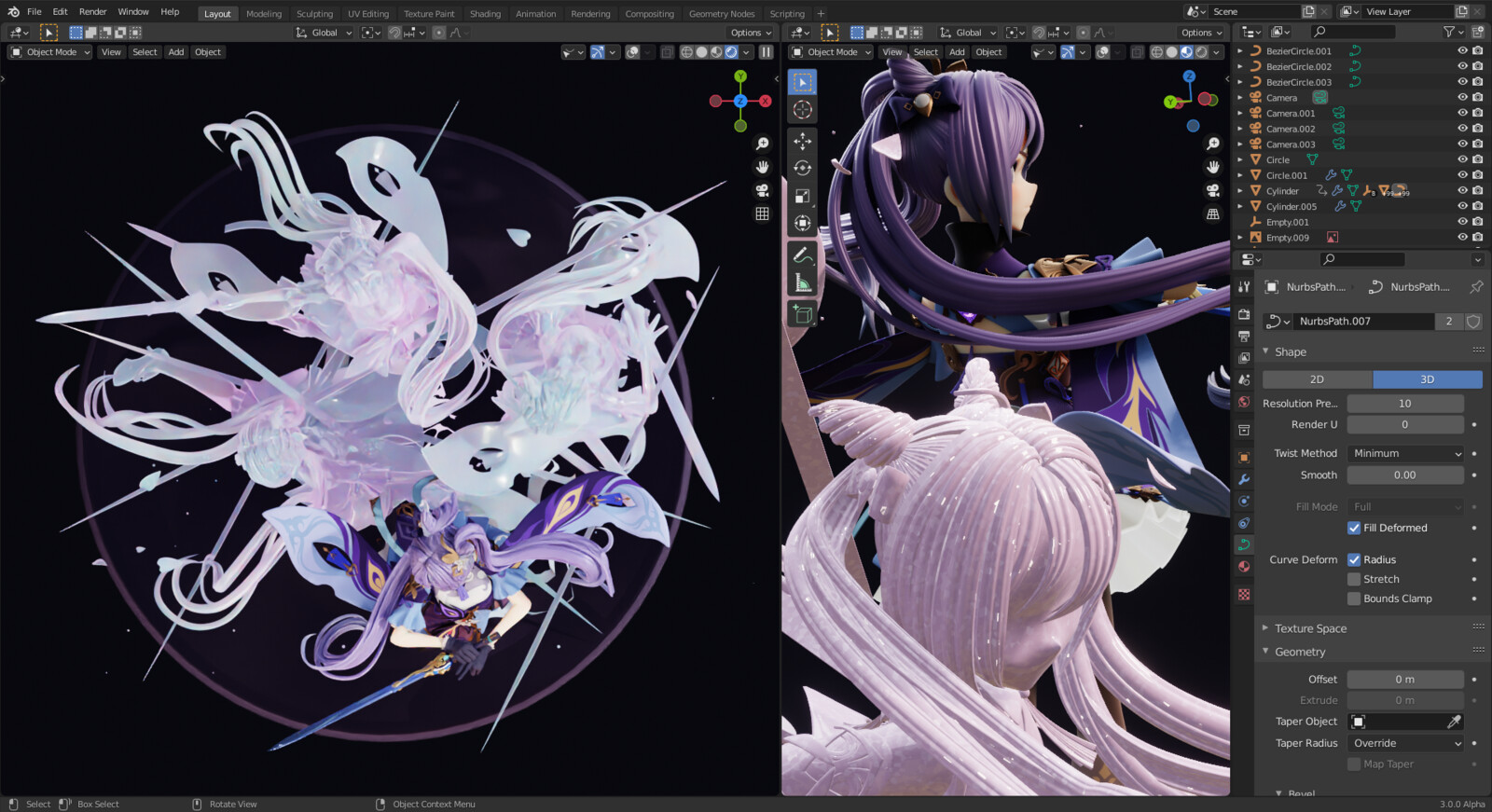Open the File menu
This screenshot has height=812, width=1492.
coord(35,12)
